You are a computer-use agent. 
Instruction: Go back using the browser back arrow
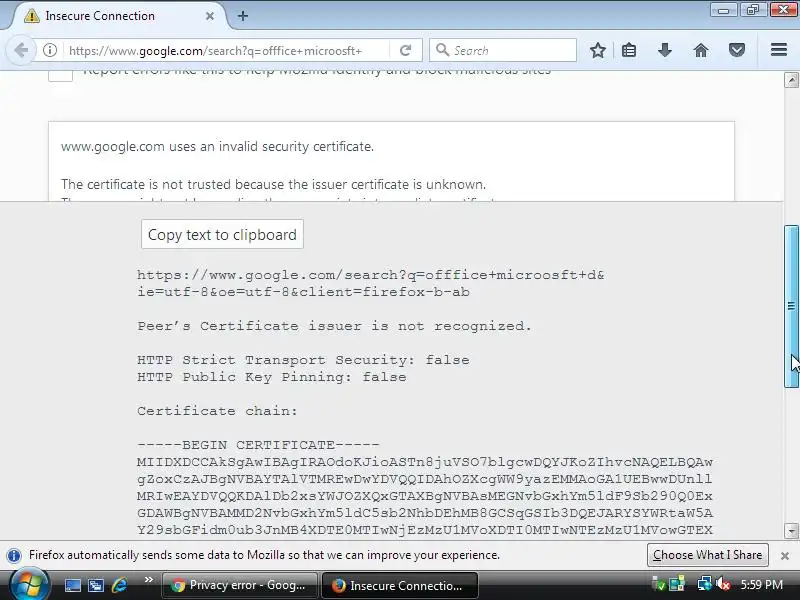[21, 50]
